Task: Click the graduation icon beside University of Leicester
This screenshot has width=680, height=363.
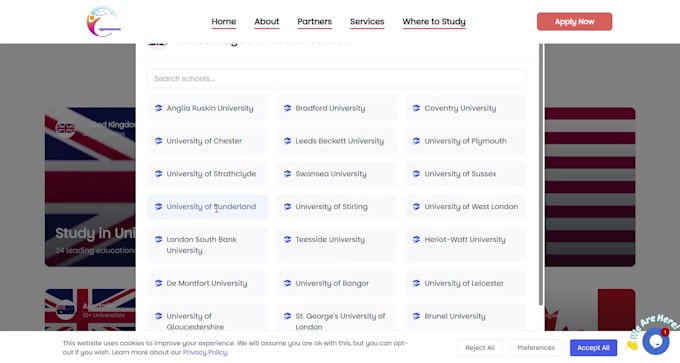Action: pos(416,283)
